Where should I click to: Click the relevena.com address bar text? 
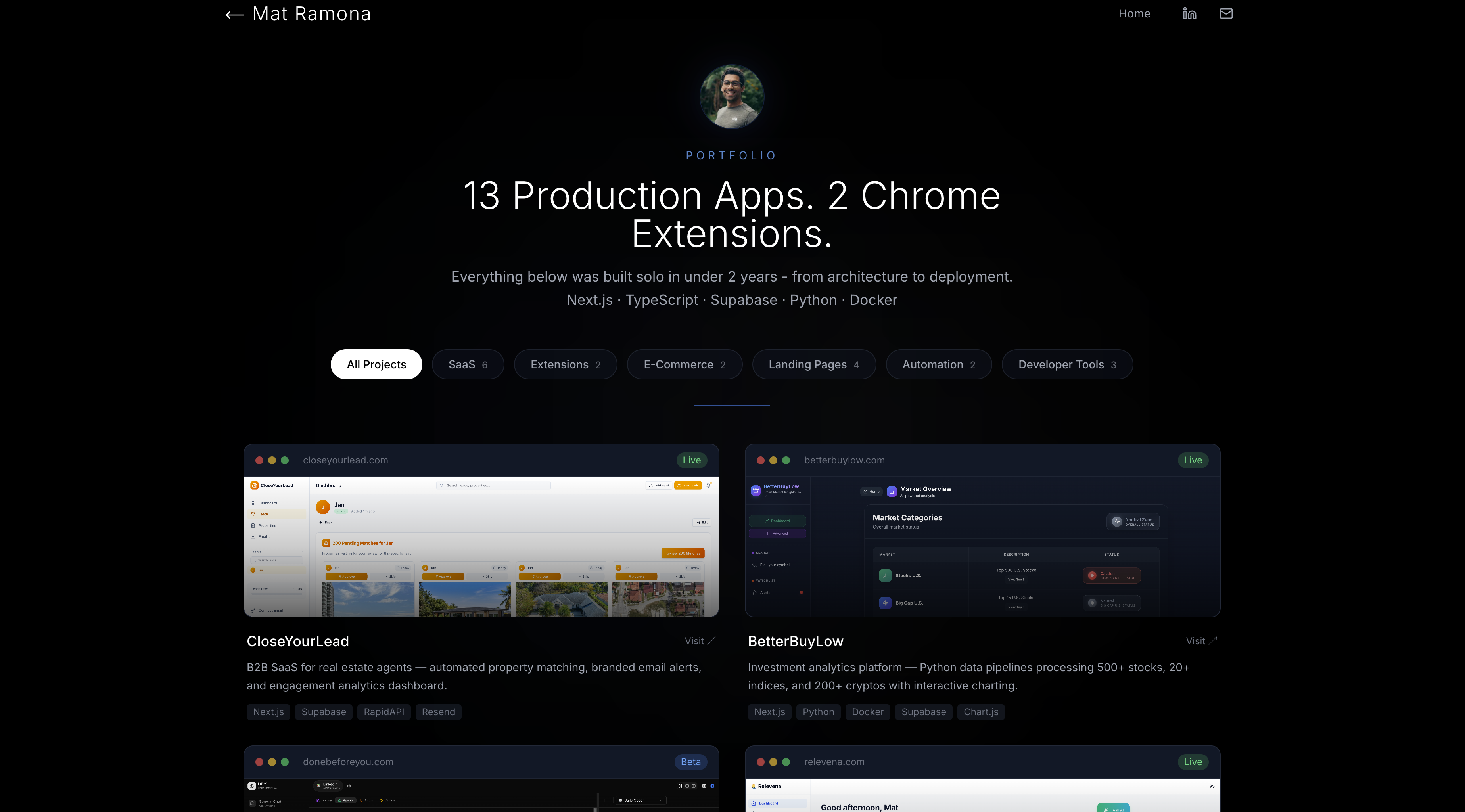point(834,762)
